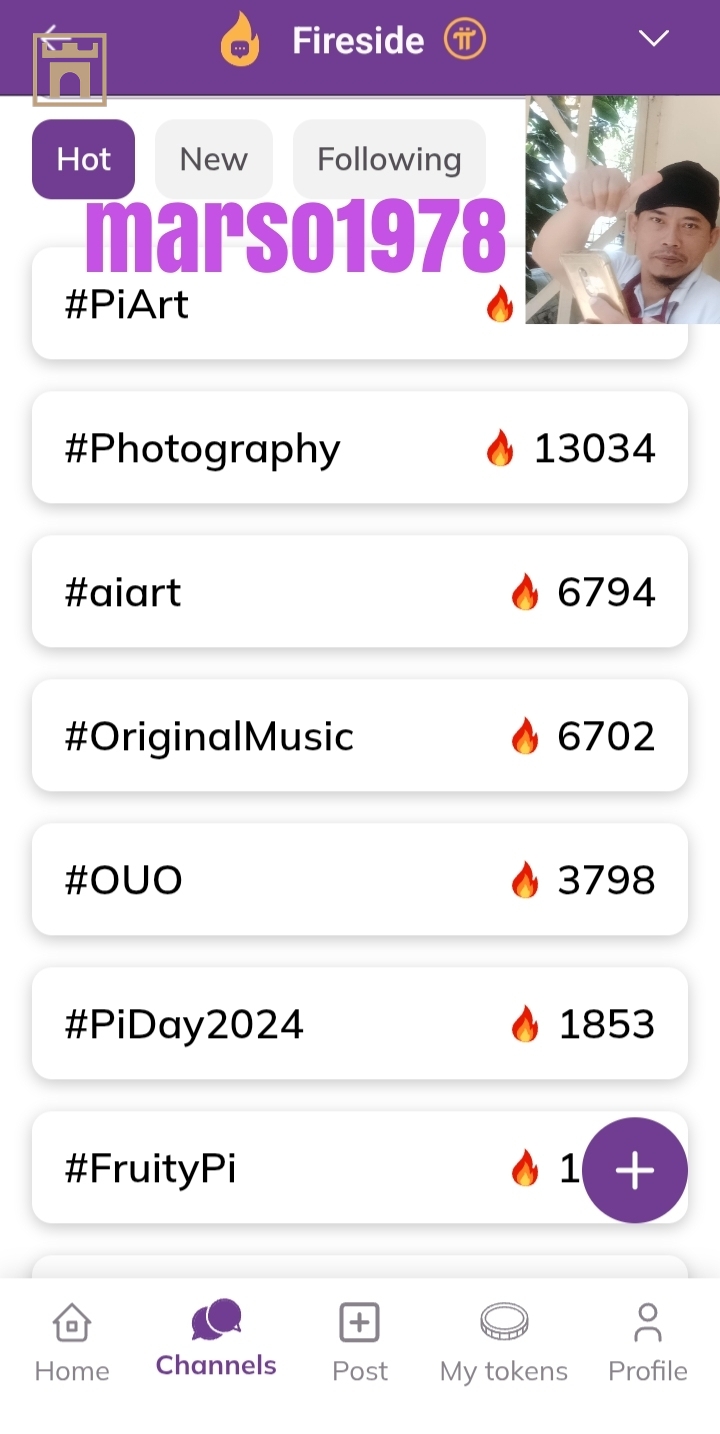Open the #aiart channel
Viewport: 720px width, 1434px height.
tap(360, 592)
